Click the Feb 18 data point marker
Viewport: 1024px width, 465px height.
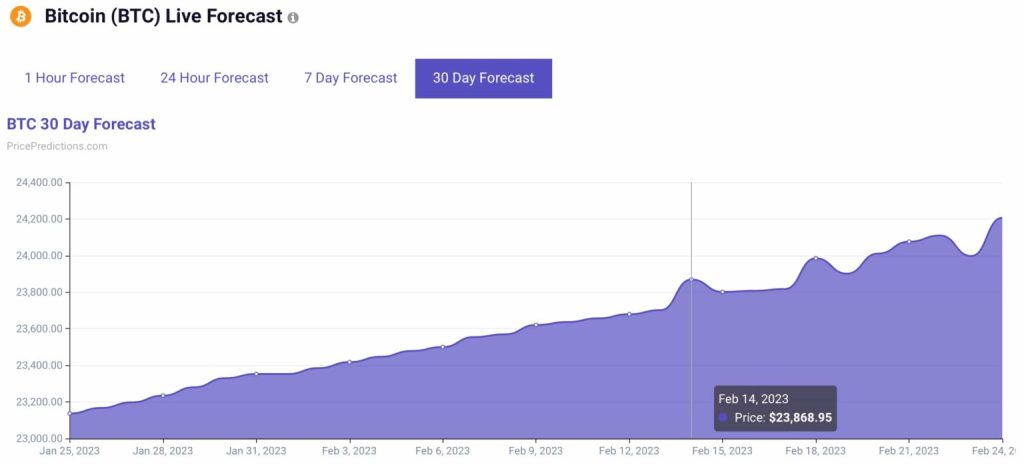[x=816, y=258]
